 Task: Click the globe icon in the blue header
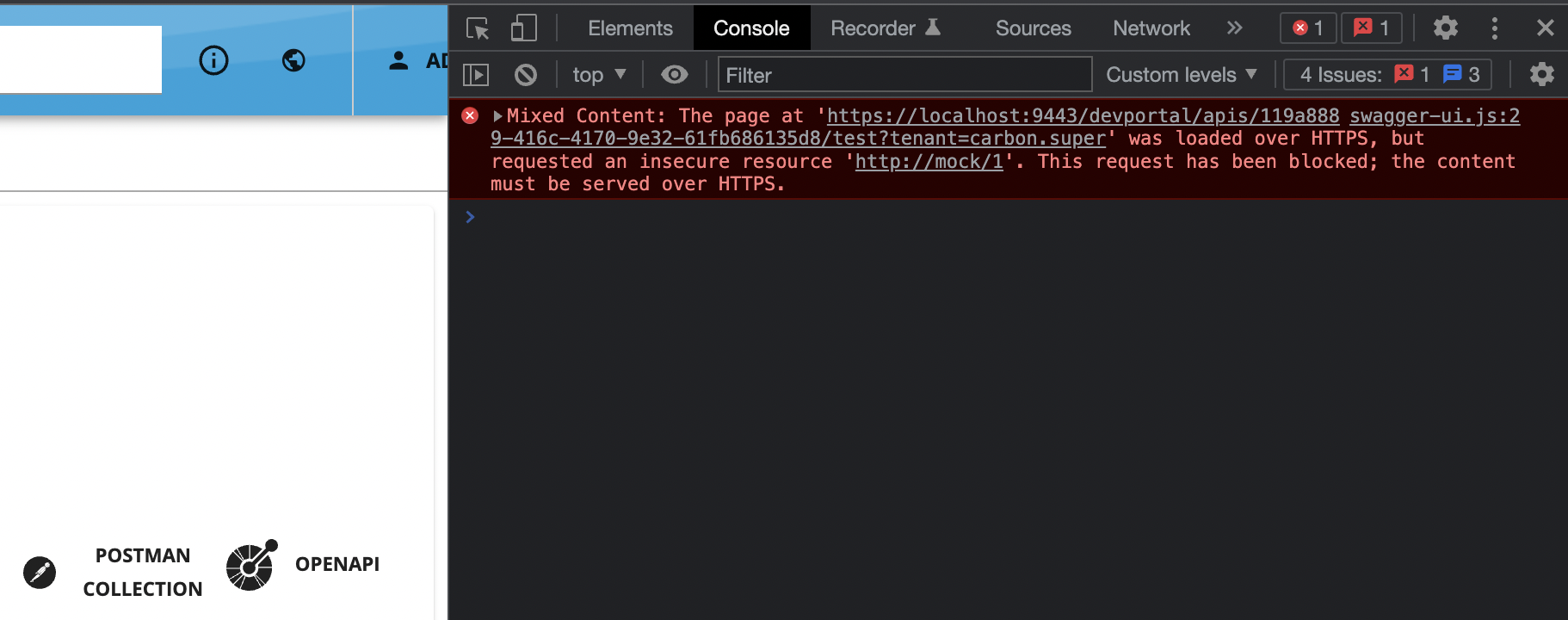(x=293, y=60)
